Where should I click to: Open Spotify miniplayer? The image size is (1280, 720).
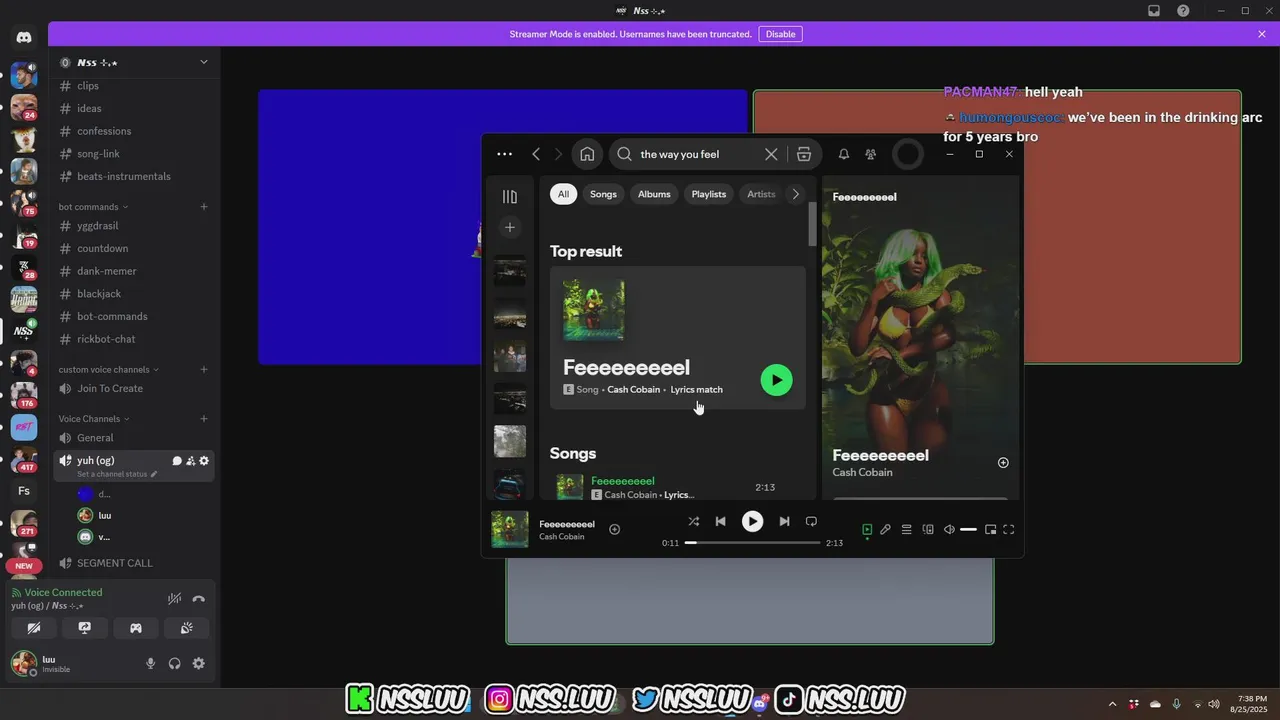point(990,529)
